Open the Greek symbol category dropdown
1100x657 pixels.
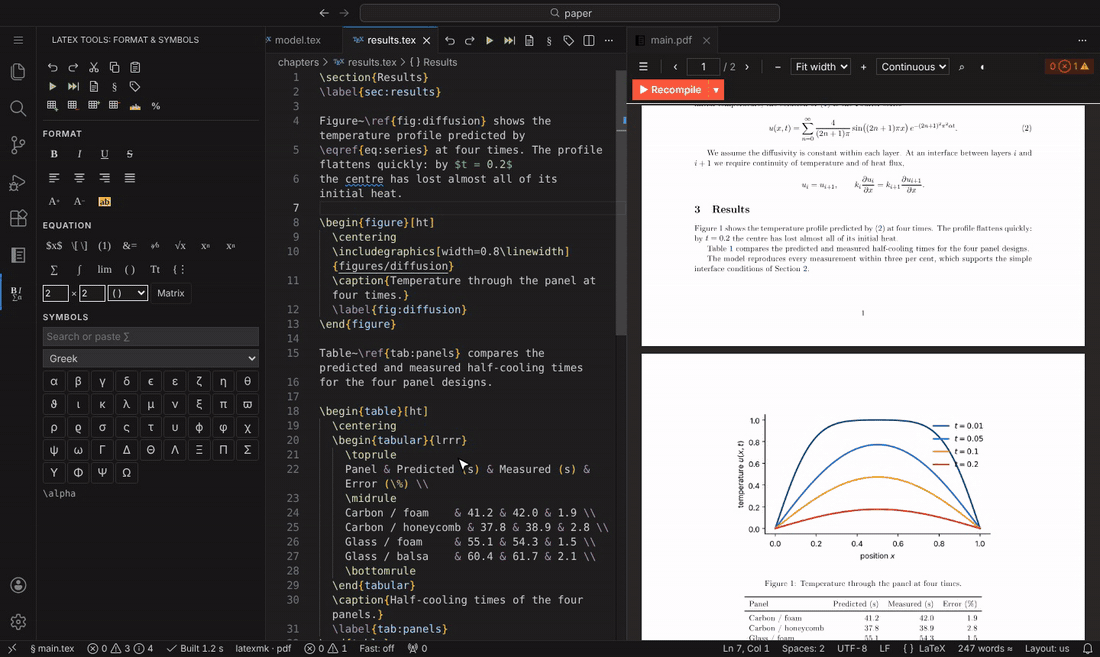pos(150,358)
